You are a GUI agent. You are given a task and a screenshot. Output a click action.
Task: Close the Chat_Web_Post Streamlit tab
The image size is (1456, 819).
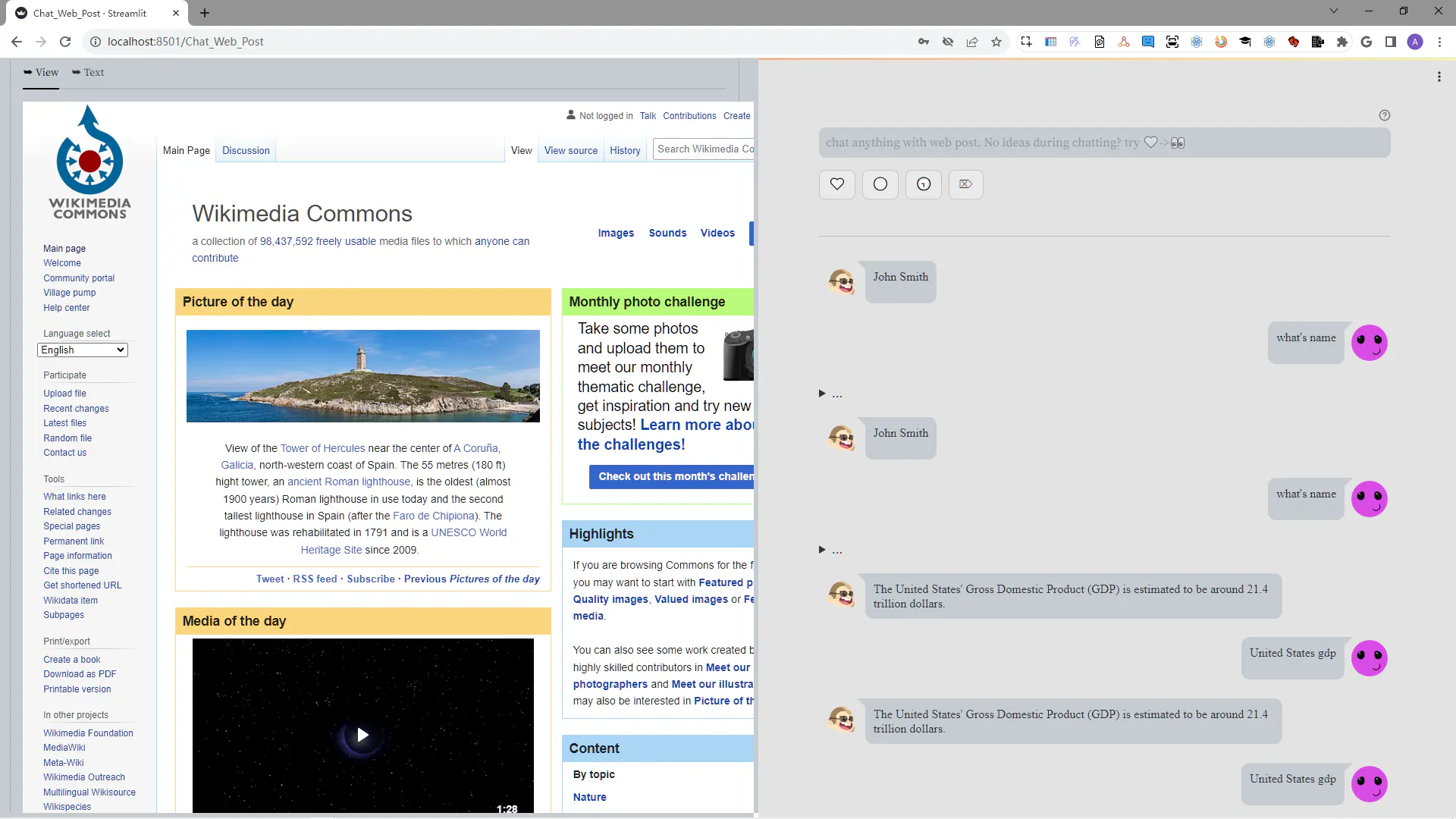click(x=176, y=13)
